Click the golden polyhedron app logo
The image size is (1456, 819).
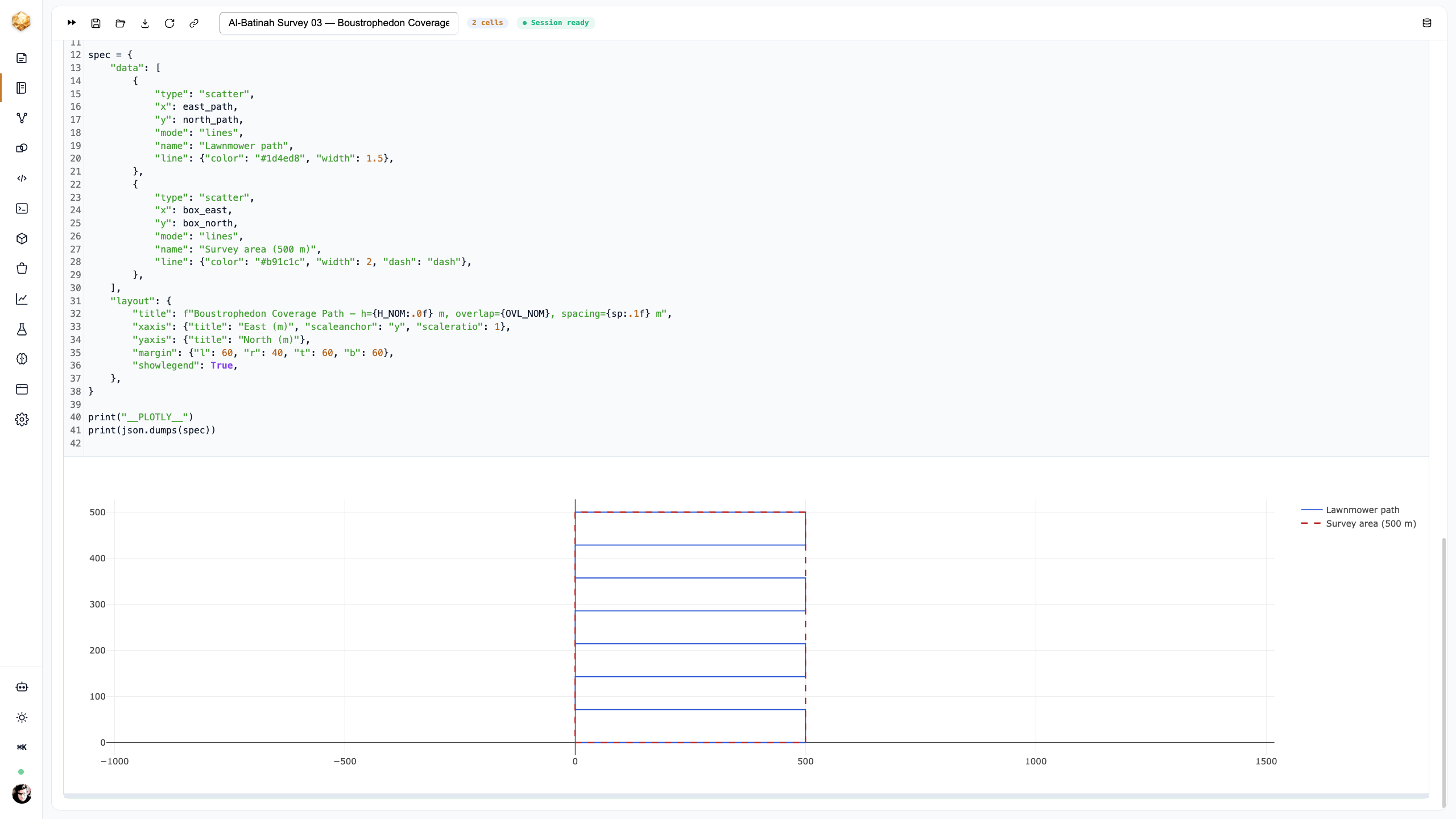tap(21, 22)
